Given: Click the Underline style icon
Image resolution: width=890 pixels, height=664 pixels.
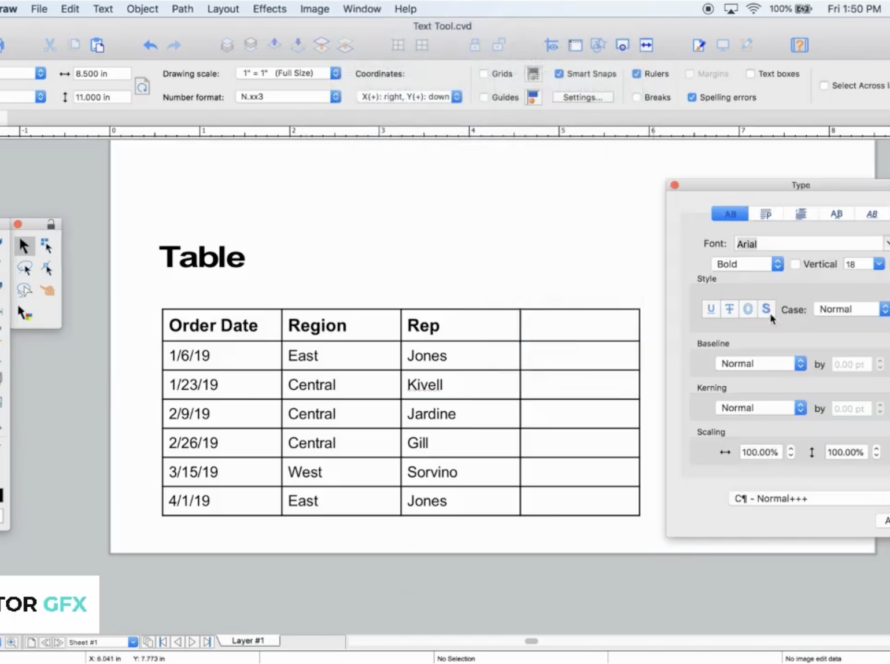Looking at the screenshot, I should point(711,309).
